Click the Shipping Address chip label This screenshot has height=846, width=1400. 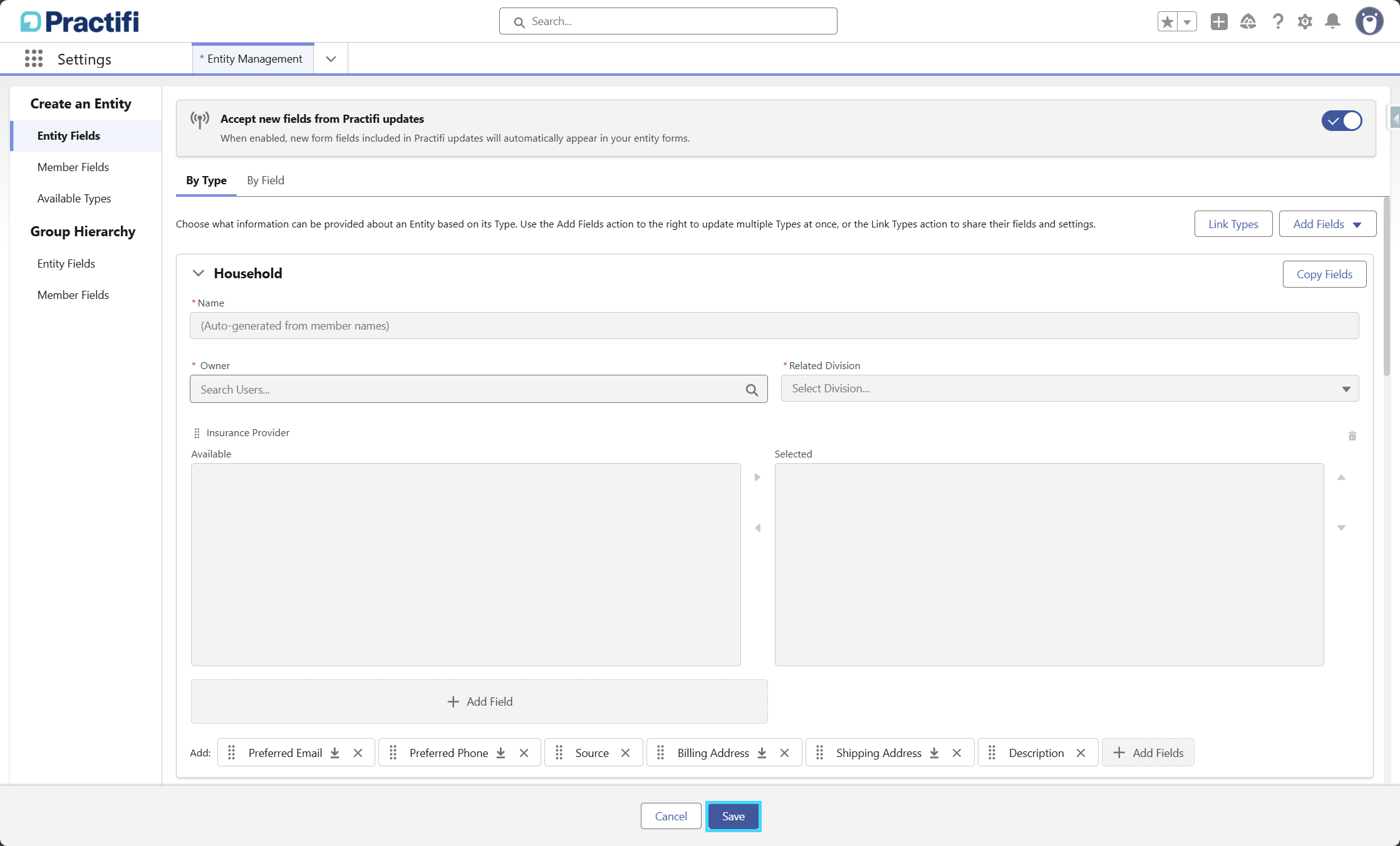coord(879,753)
